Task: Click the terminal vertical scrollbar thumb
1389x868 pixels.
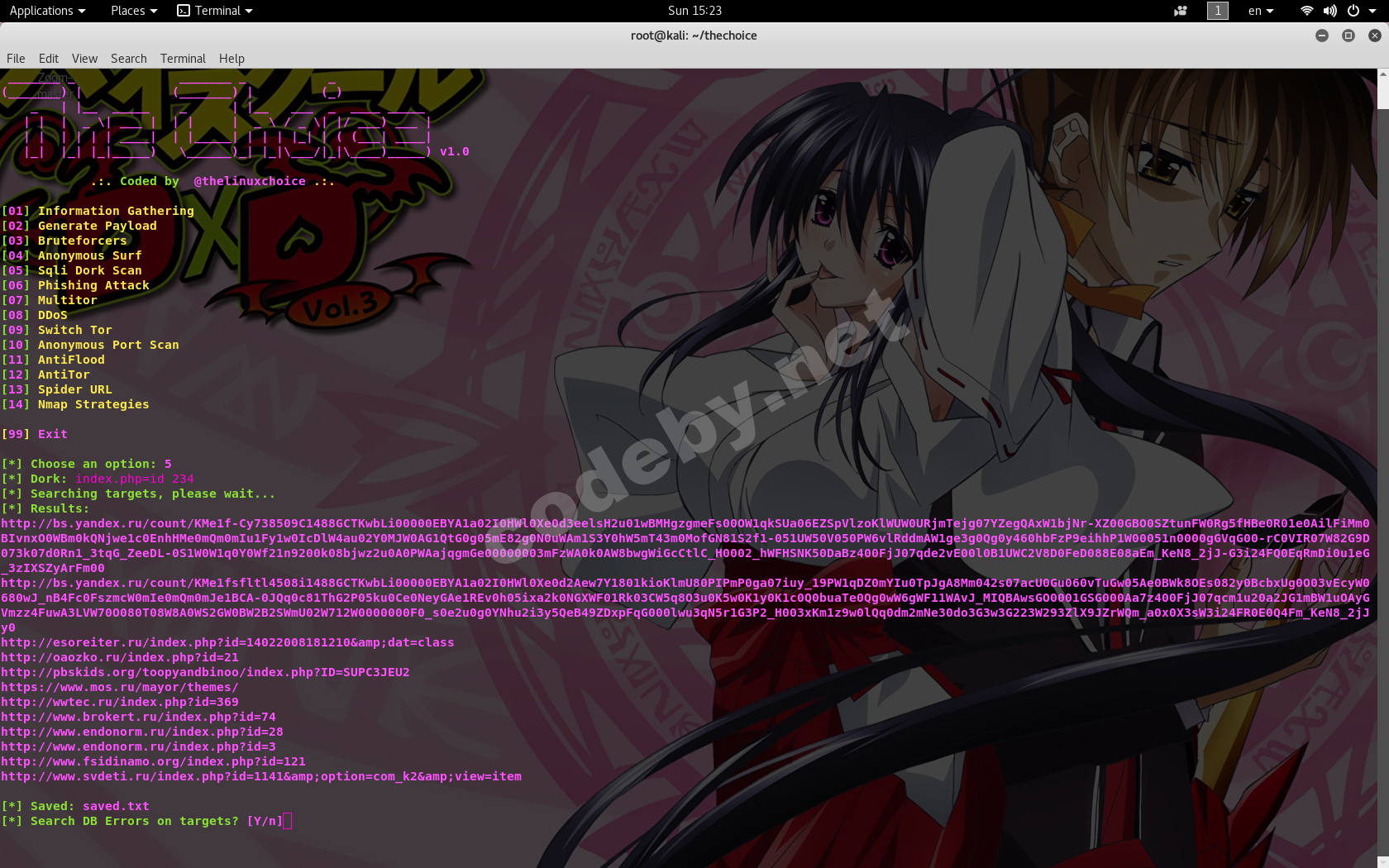Action: tap(1382, 95)
